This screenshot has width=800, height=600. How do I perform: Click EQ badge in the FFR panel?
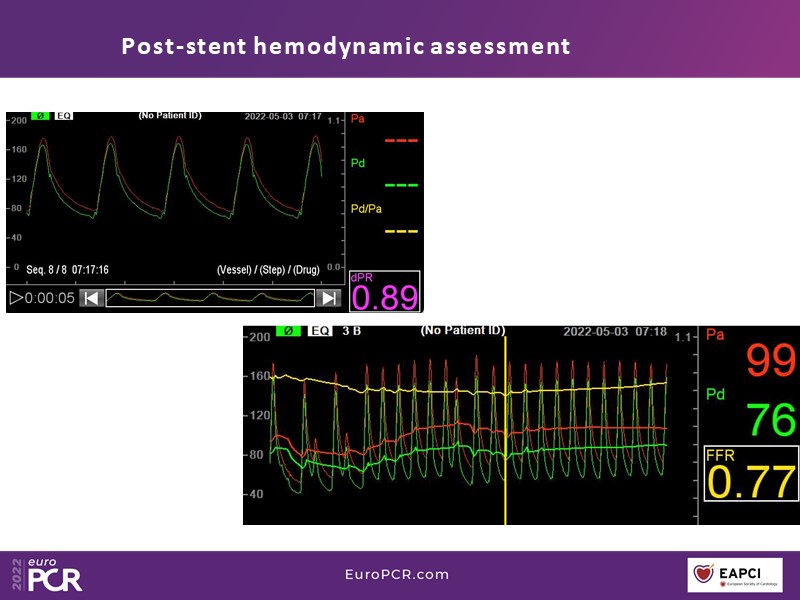point(321,331)
